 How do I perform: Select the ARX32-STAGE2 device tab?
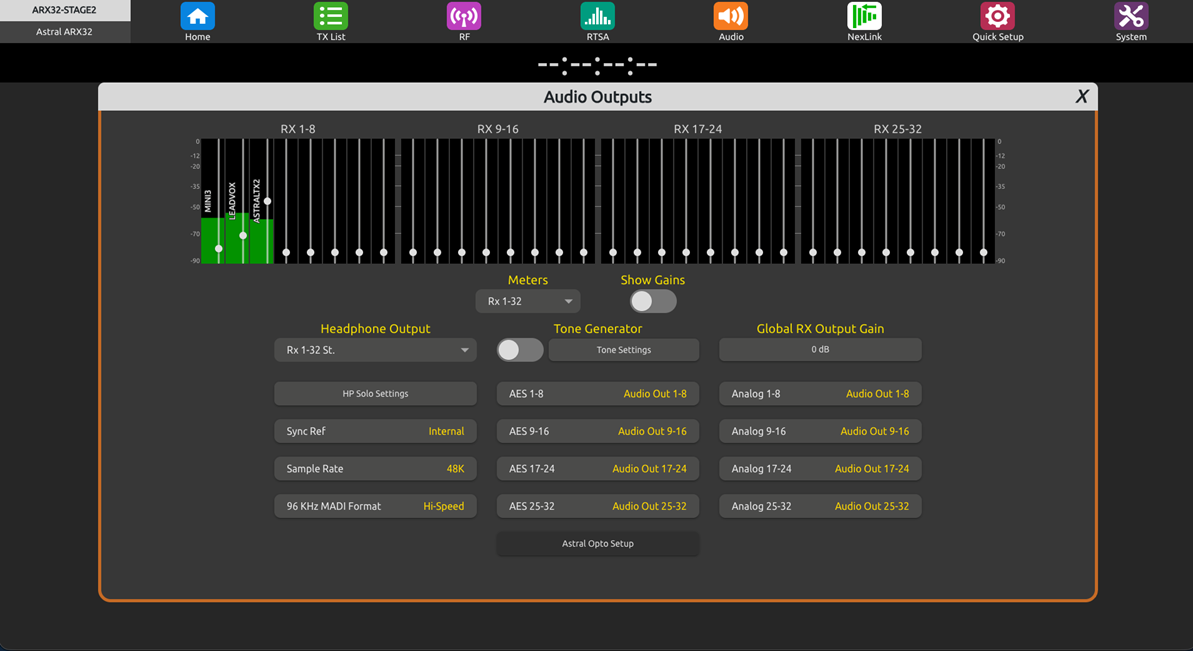click(65, 10)
